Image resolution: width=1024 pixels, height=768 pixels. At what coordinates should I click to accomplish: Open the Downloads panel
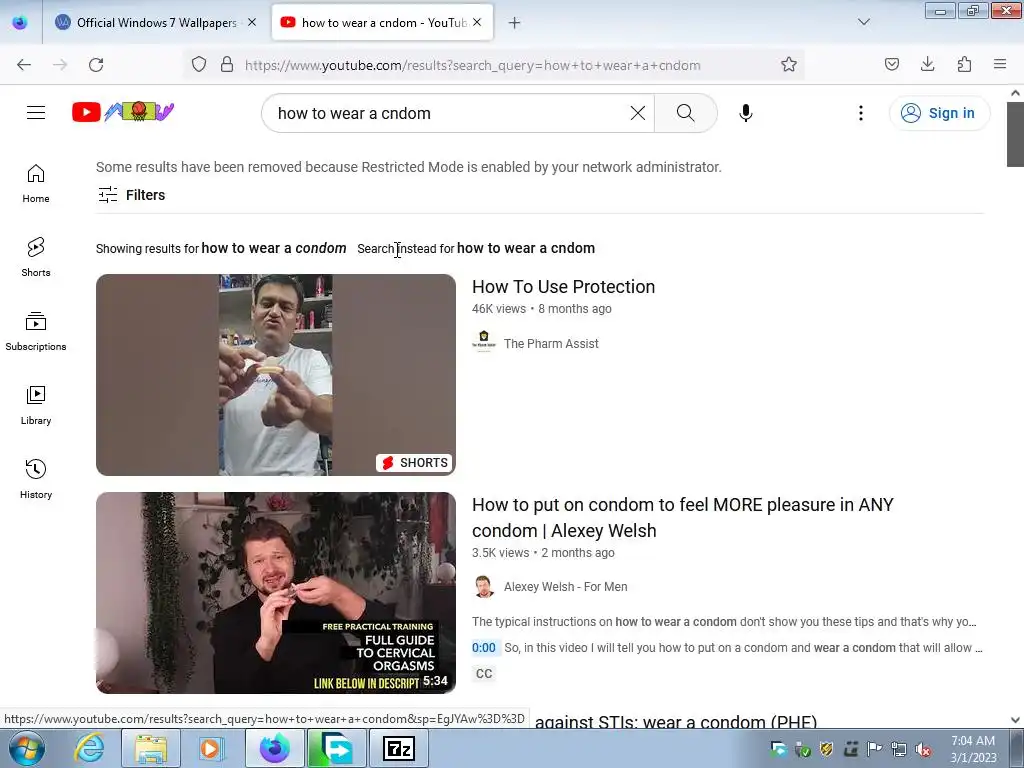point(927,65)
